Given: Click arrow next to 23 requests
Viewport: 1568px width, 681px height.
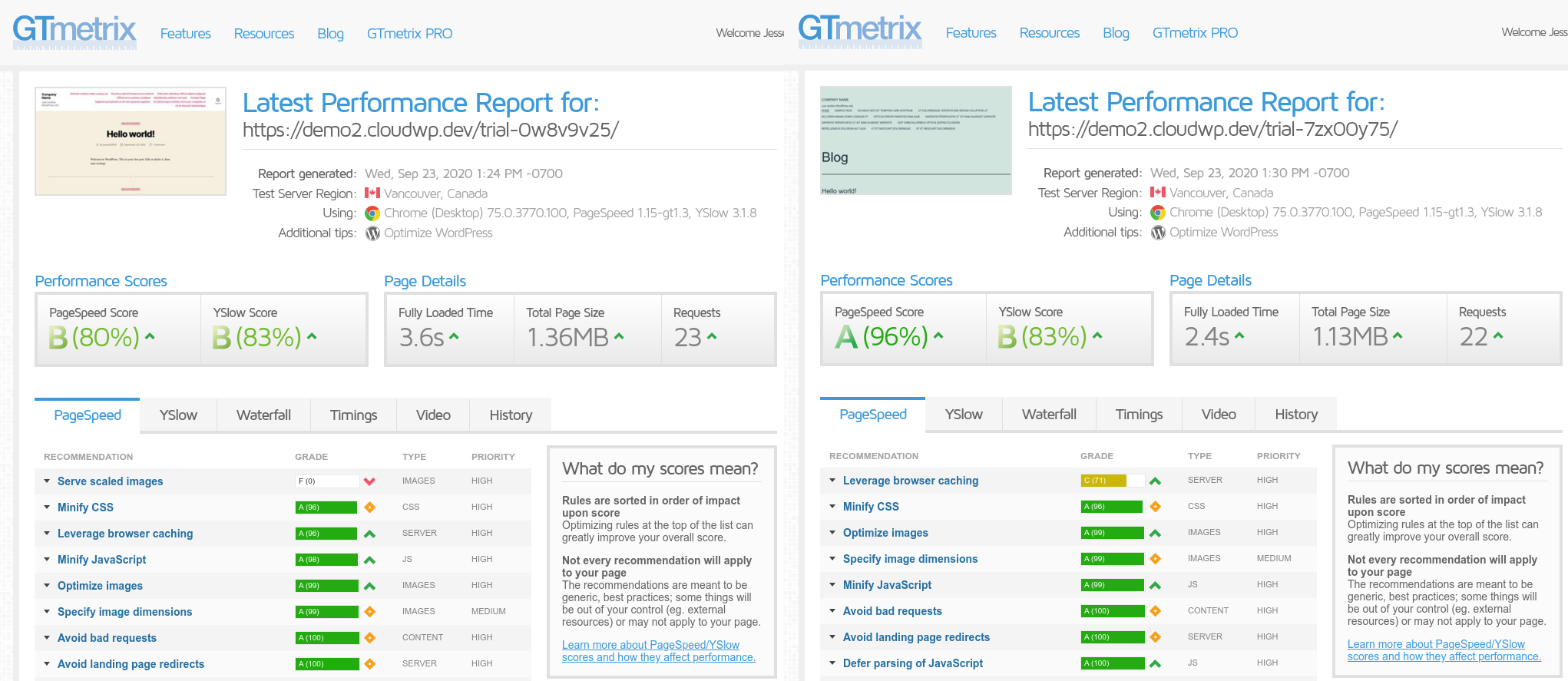Looking at the screenshot, I should [712, 336].
